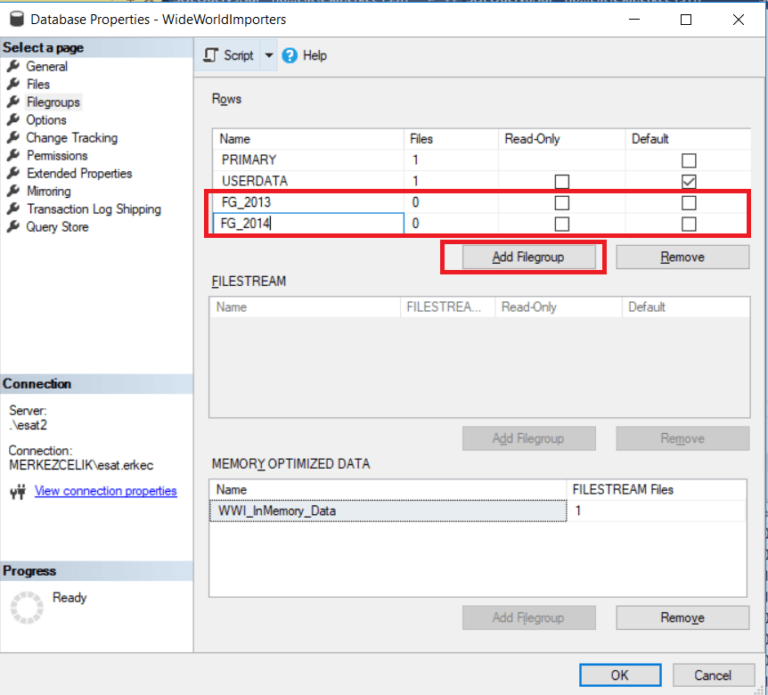
Task: Click the wrench icon beside Change Tracking
Action: (13, 138)
